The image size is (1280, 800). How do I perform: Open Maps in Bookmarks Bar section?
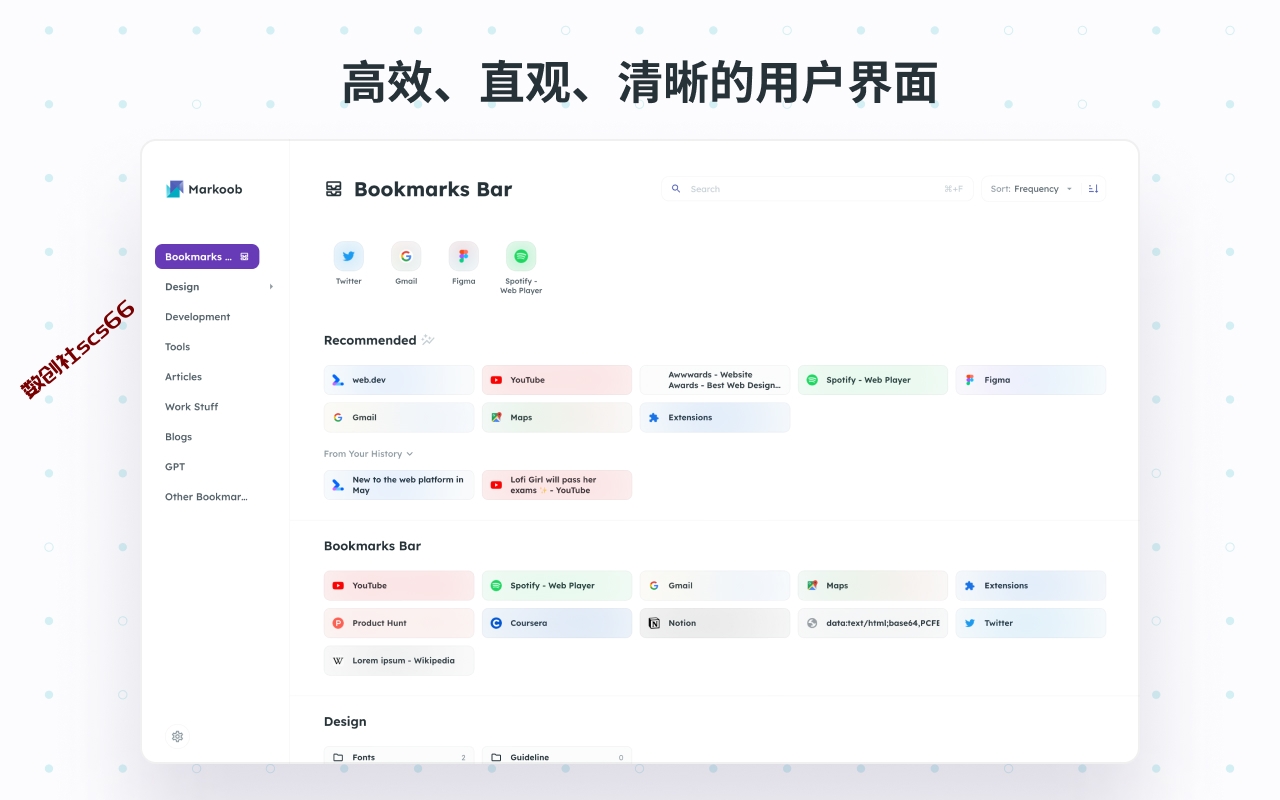pos(873,585)
